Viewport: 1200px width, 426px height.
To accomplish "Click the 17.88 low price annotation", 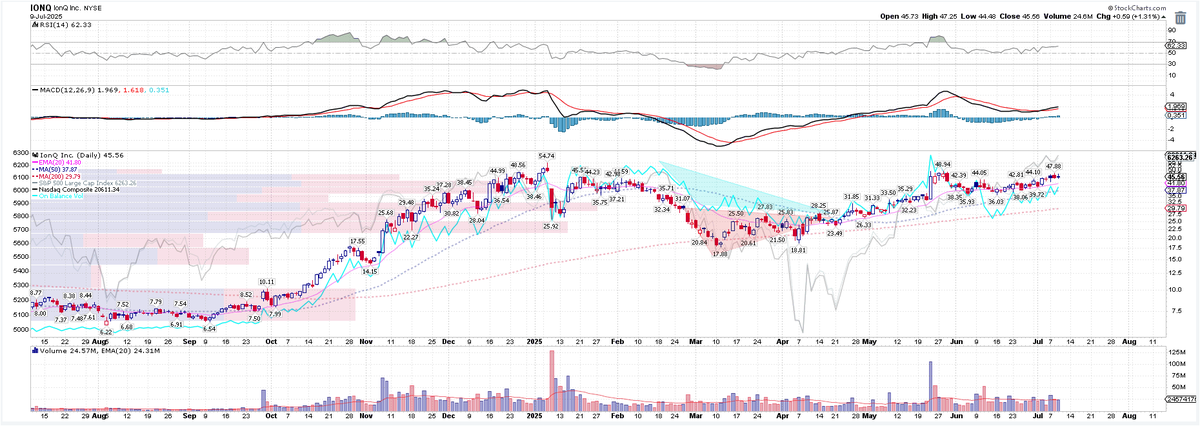I will (718, 254).
